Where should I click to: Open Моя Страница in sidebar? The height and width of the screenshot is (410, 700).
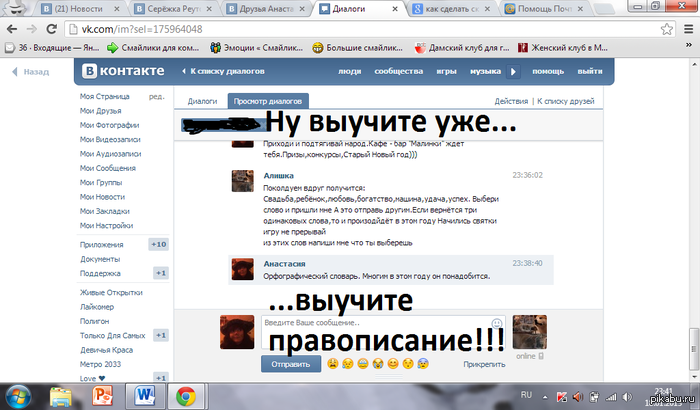point(104,96)
